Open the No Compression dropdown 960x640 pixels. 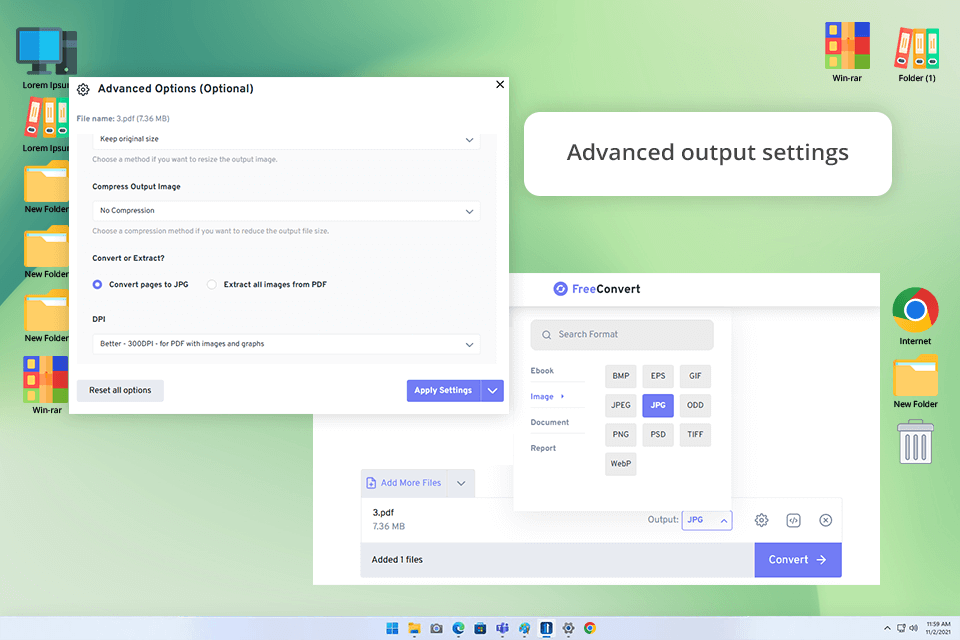click(286, 211)
